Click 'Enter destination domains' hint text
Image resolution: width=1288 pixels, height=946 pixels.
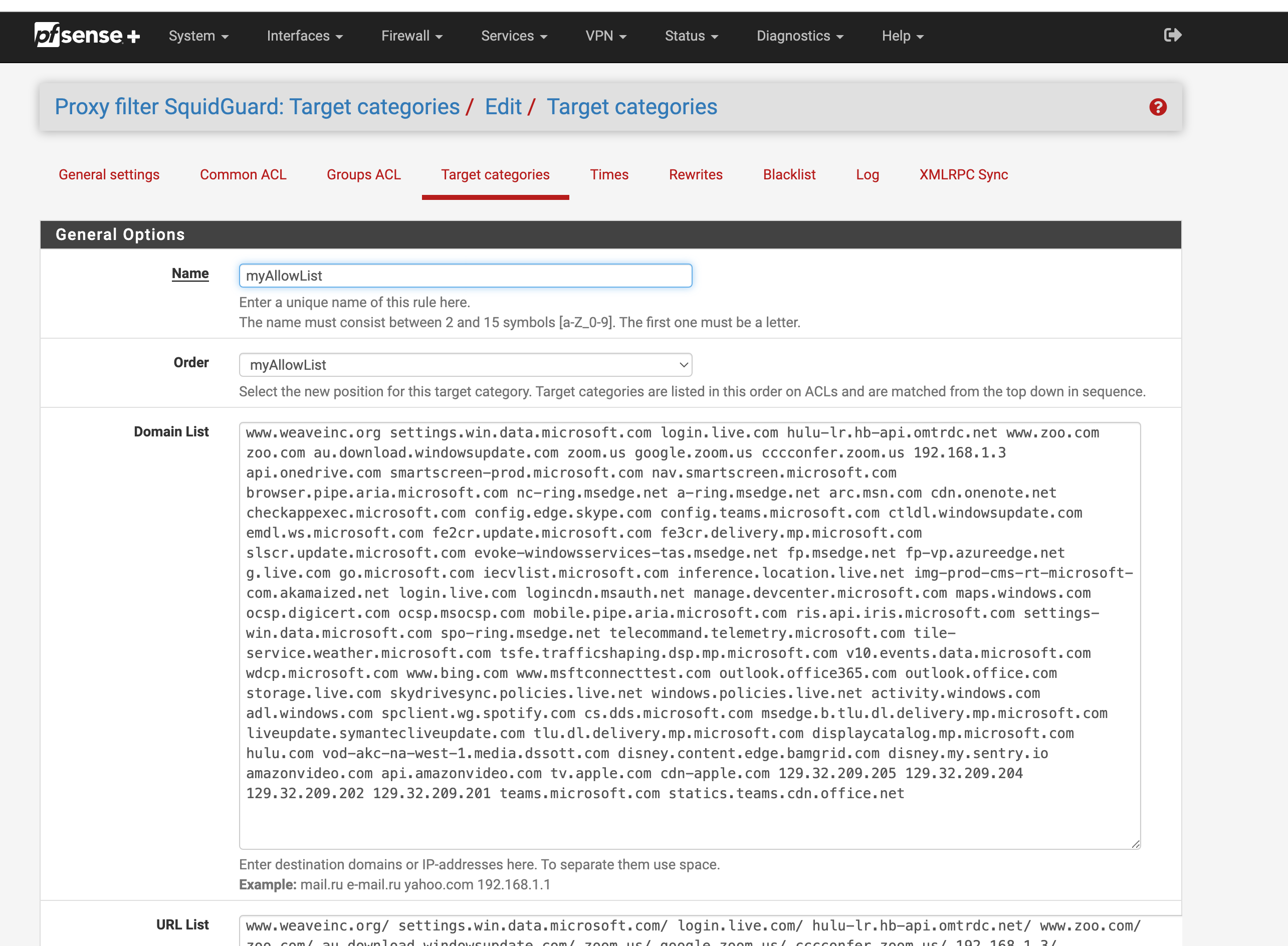[x=479, y=865]
